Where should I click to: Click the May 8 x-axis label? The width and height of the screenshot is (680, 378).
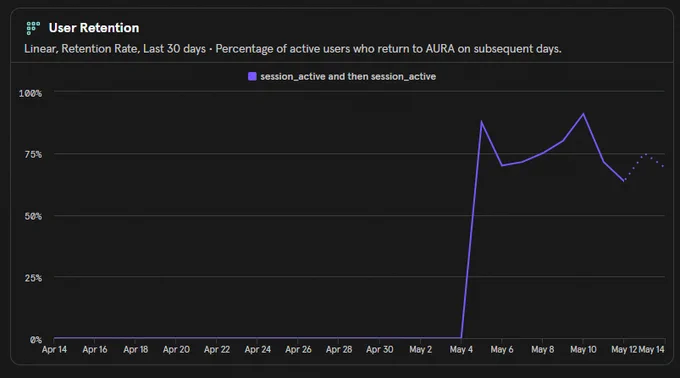click(543, 349)
